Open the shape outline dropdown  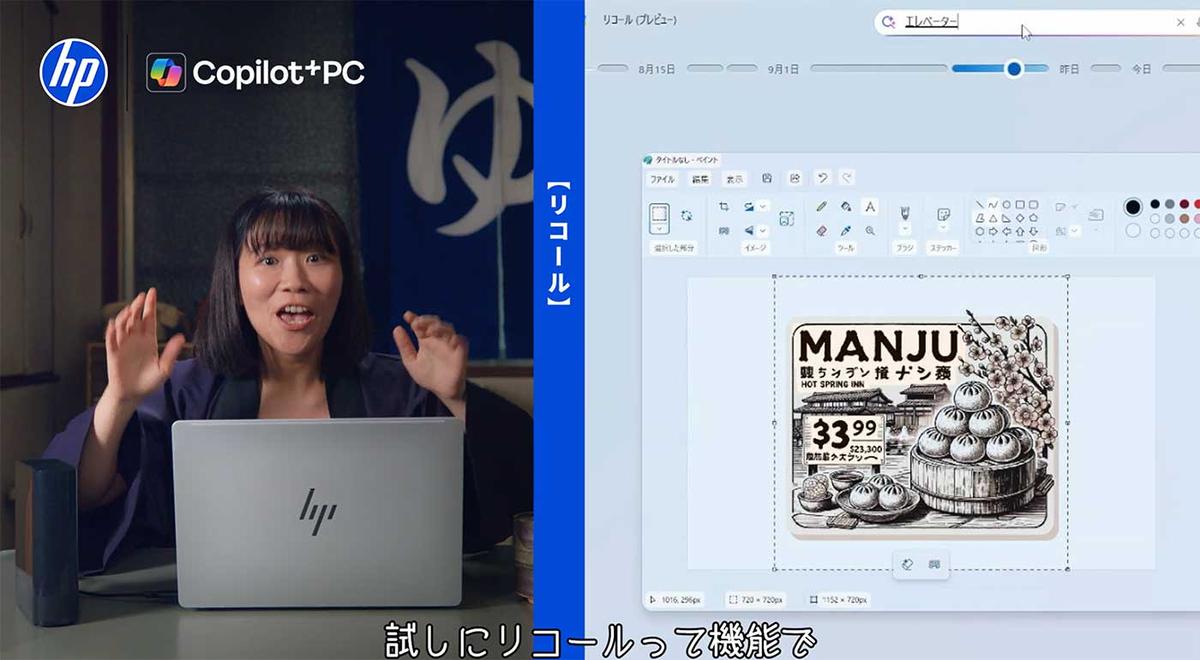coord(1074,207)
